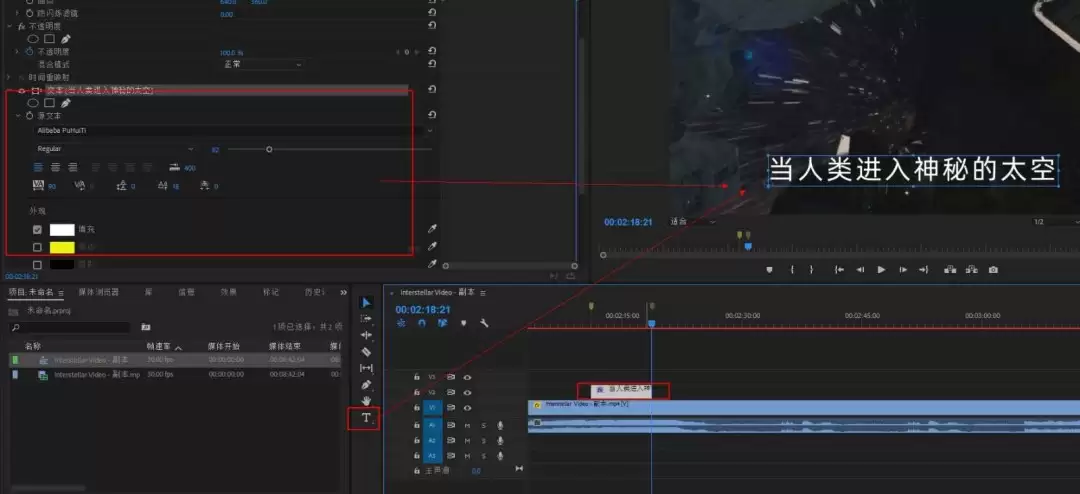Open the font family dropdown Alibaba PuHuiTi
The width and height of the screenshot is (1080, 494).
point(235,130)
